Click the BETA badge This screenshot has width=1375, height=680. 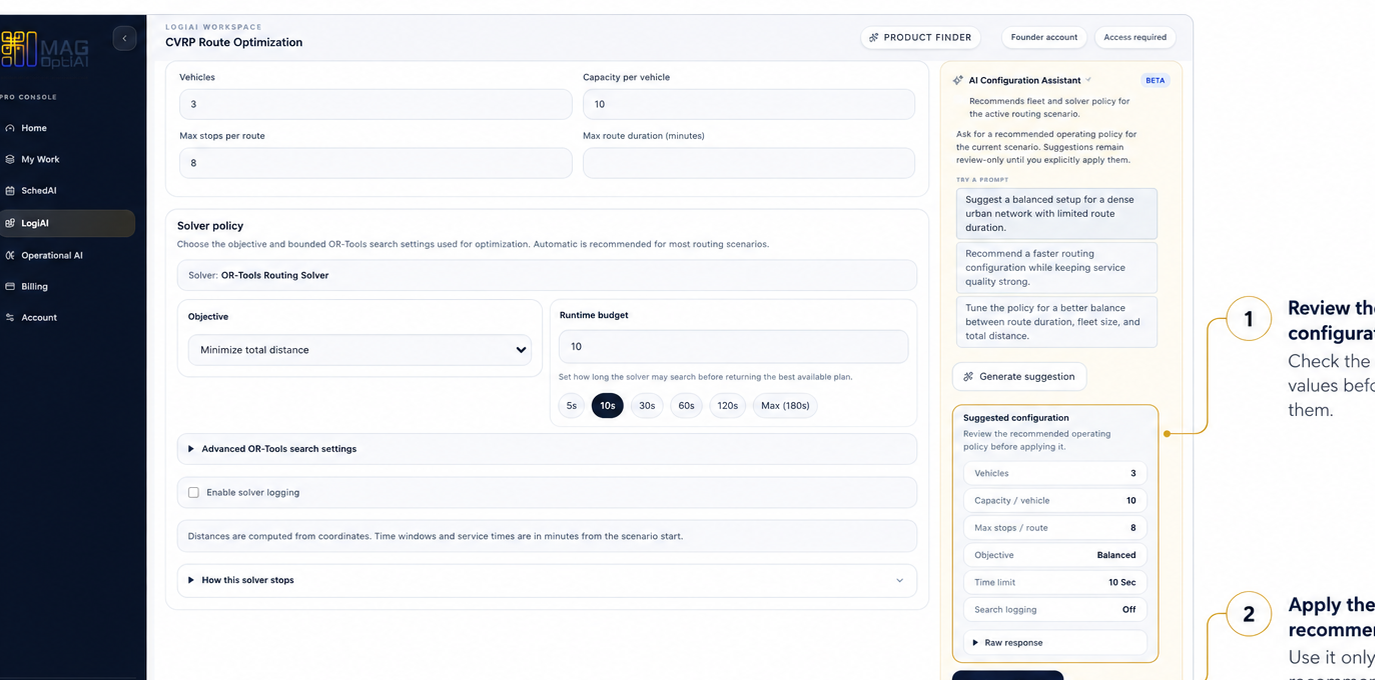tap(1155, 80)
